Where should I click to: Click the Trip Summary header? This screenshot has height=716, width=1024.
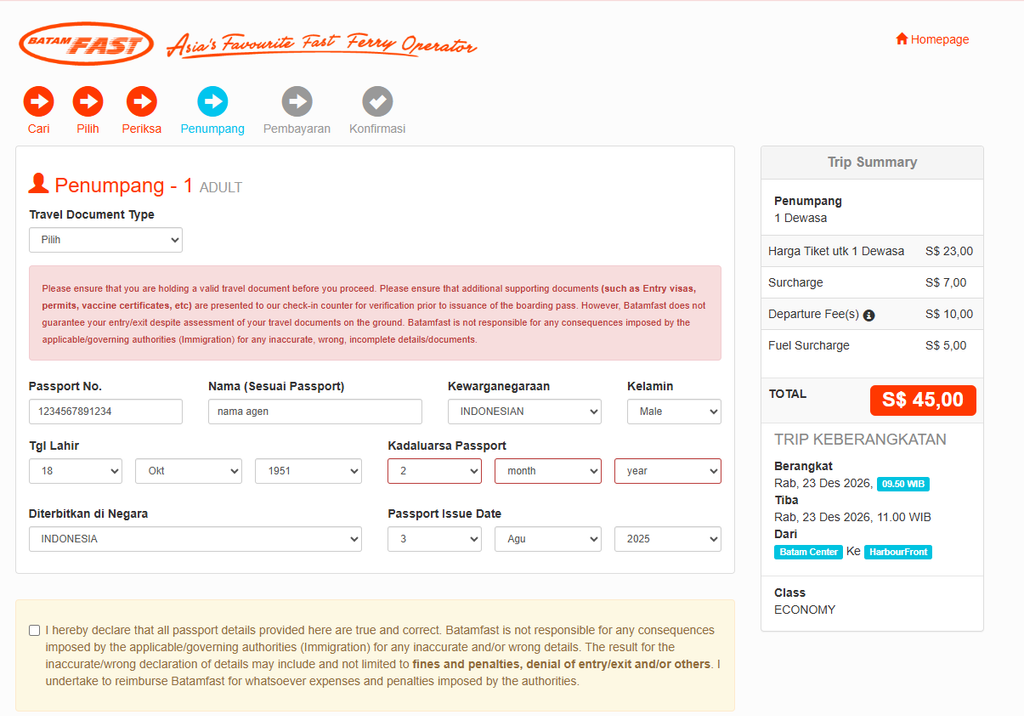pos(872,162)
